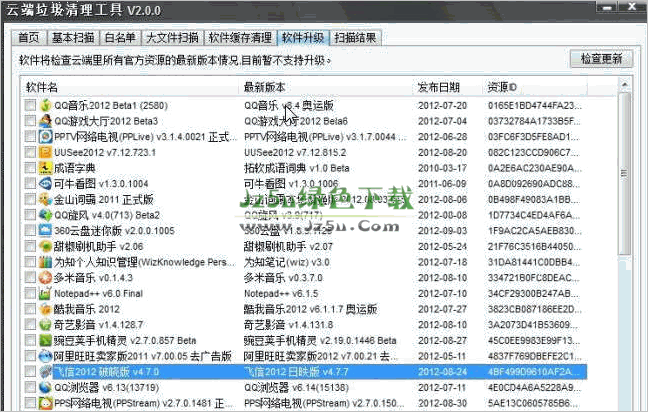Click the QQ旋风 v4.0 row icon
648x412 pixels.
(x=45, y=215)
